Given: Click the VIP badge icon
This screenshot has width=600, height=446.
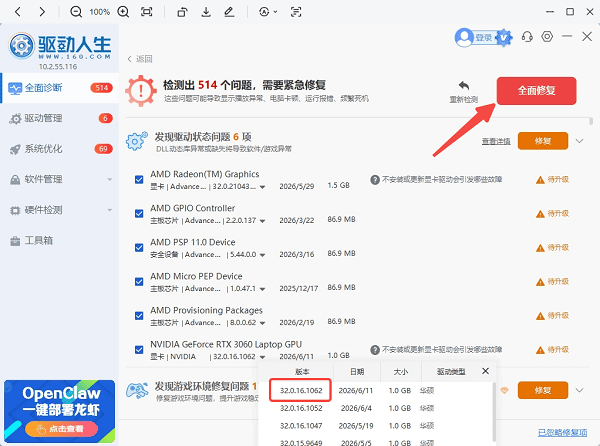Looking at the screenshot, I should 504,37.
